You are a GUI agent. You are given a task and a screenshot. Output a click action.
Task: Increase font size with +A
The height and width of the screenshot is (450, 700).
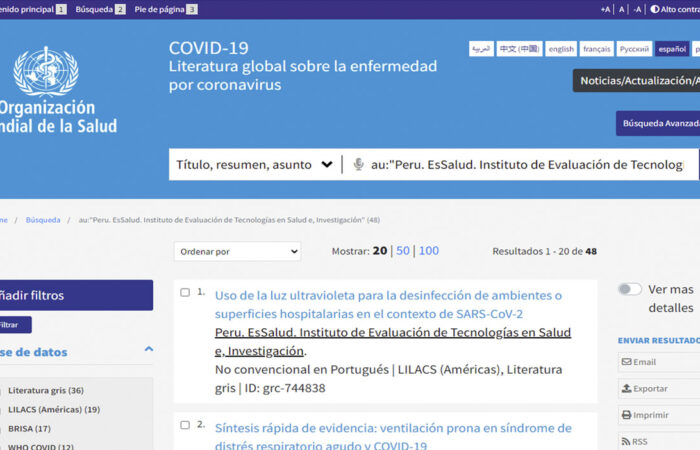point(605,9)
